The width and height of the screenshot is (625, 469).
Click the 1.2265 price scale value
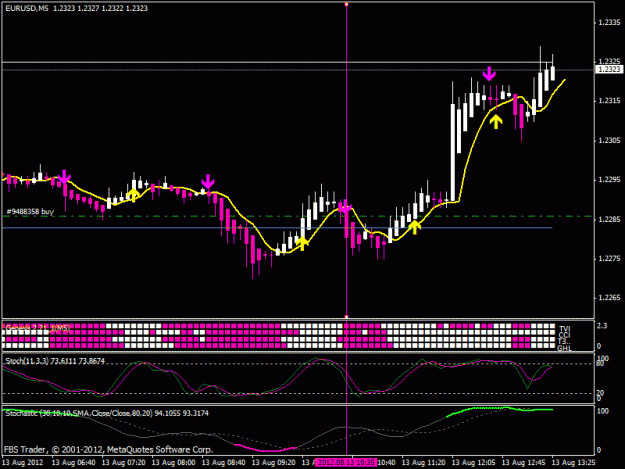[x=609, y=298]
